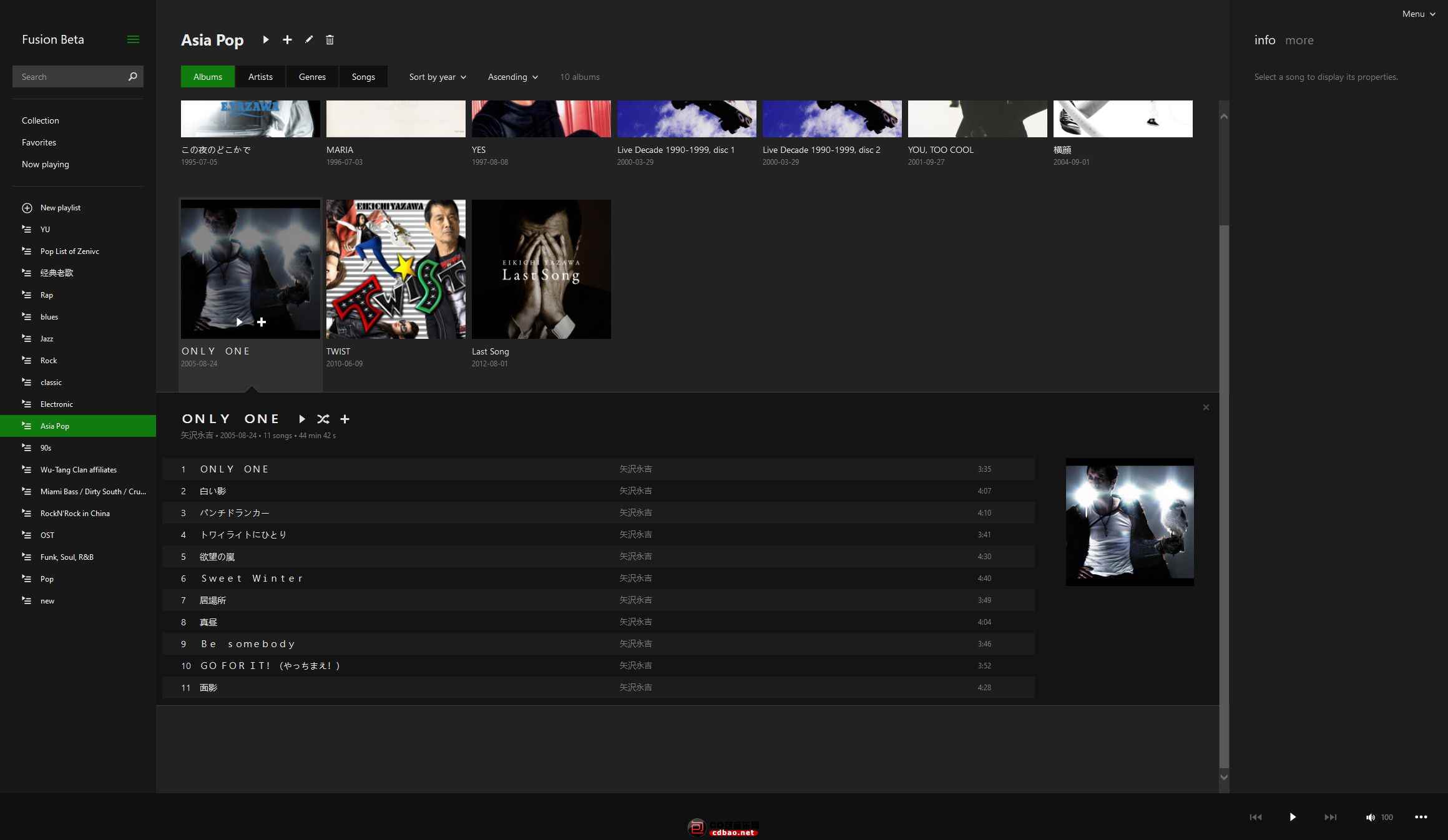Screen dimensions: 1448x840
Task: Close the album detail panel
Action: (x=1206, y=408)
